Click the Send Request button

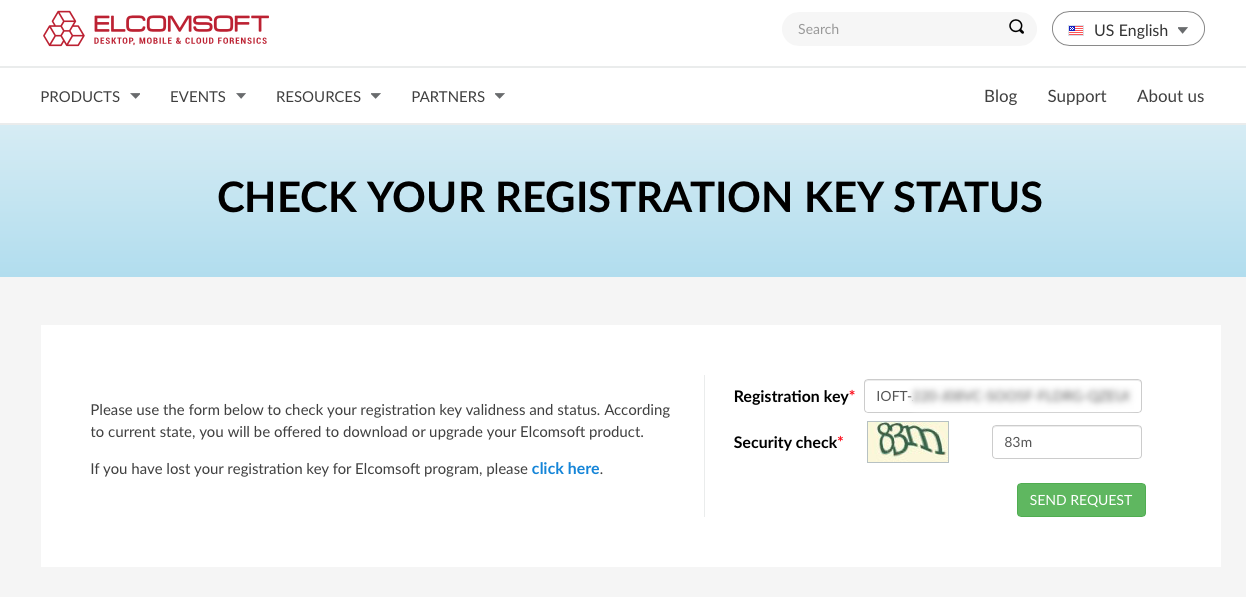[1081, 500]
